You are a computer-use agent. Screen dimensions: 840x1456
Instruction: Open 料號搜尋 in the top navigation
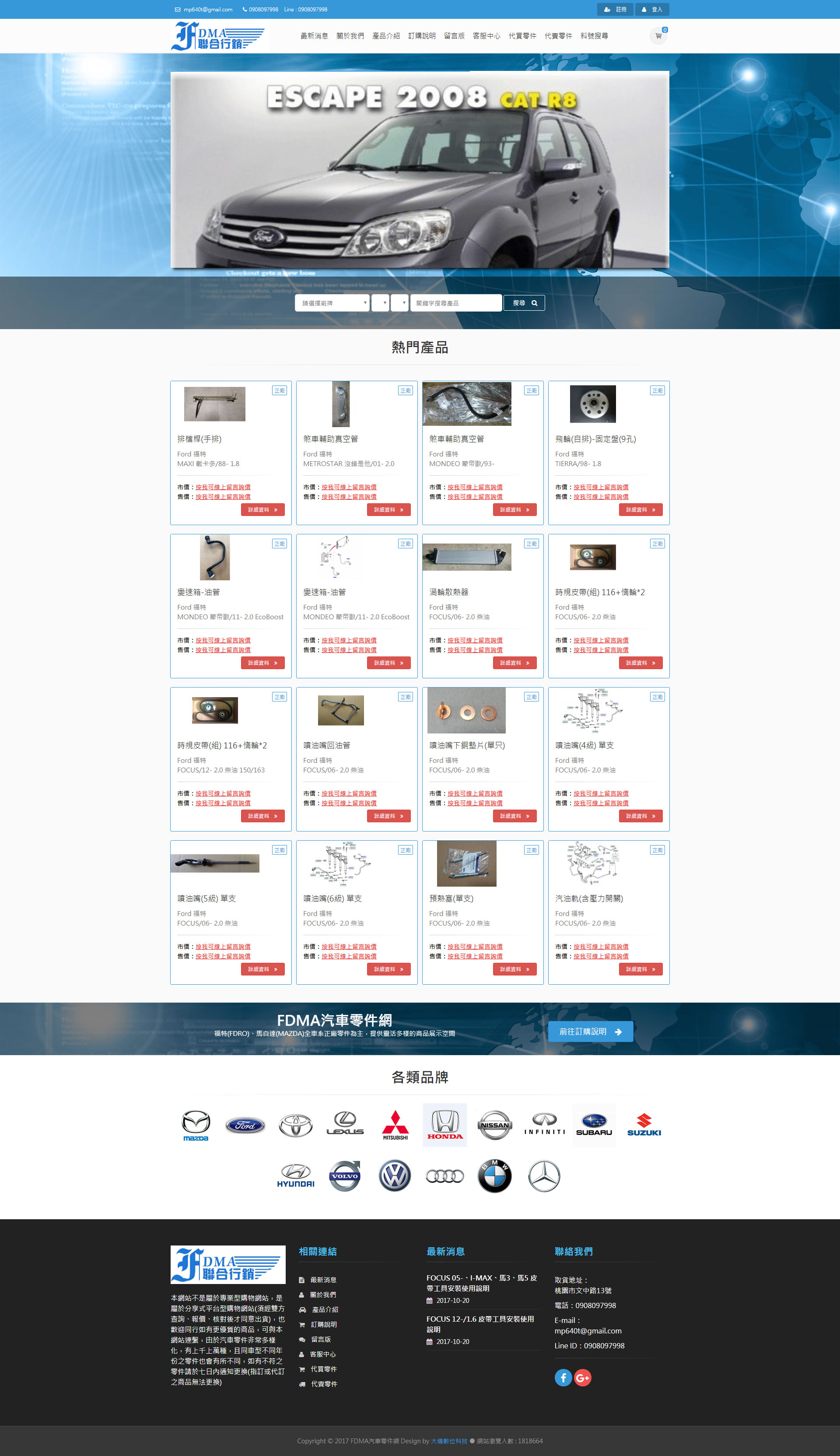(594, 36)
